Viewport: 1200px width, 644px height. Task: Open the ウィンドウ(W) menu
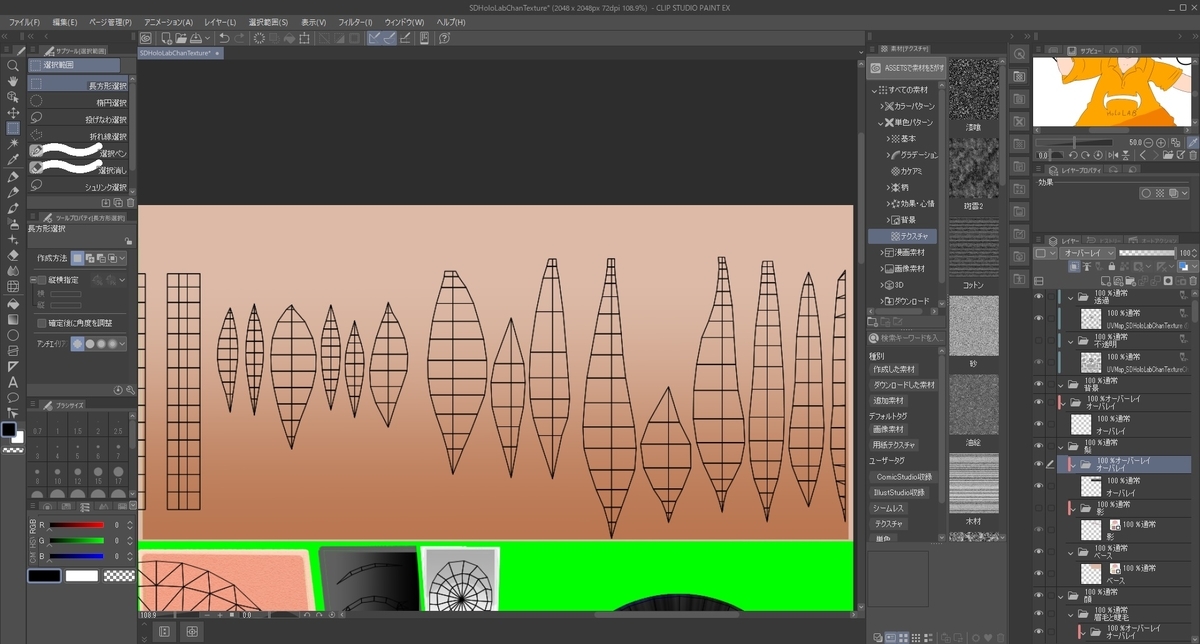pos(404,22)
